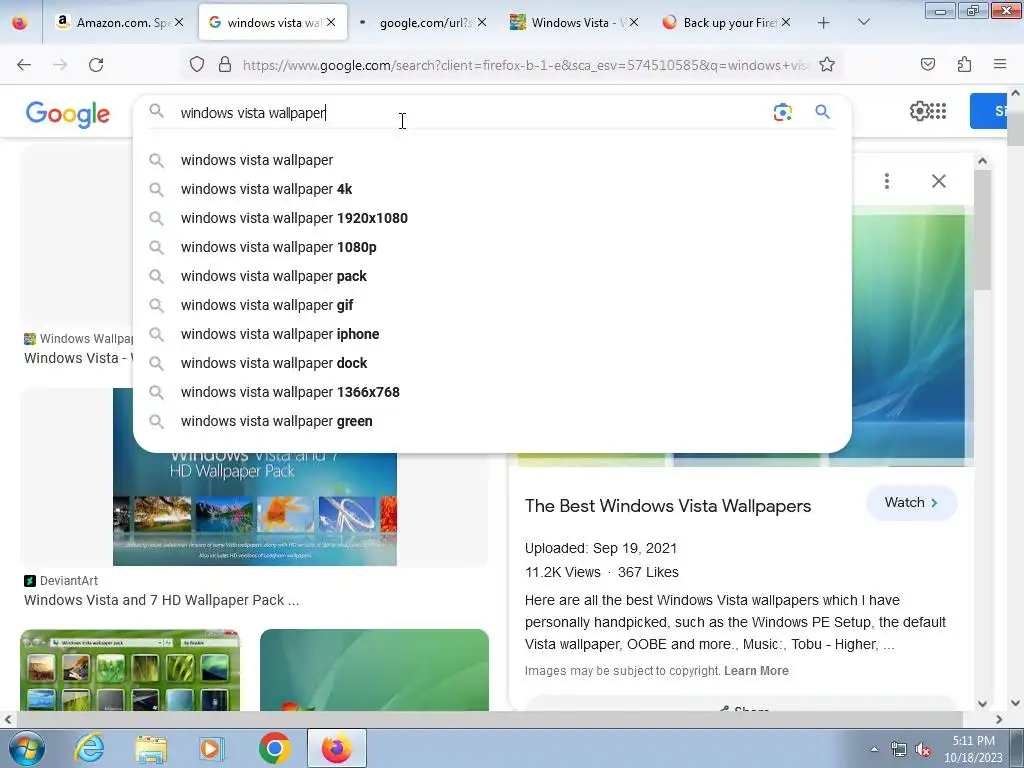Choose suggestion 'windows vista wallpaper iphone'

click(x=492, y=334)
